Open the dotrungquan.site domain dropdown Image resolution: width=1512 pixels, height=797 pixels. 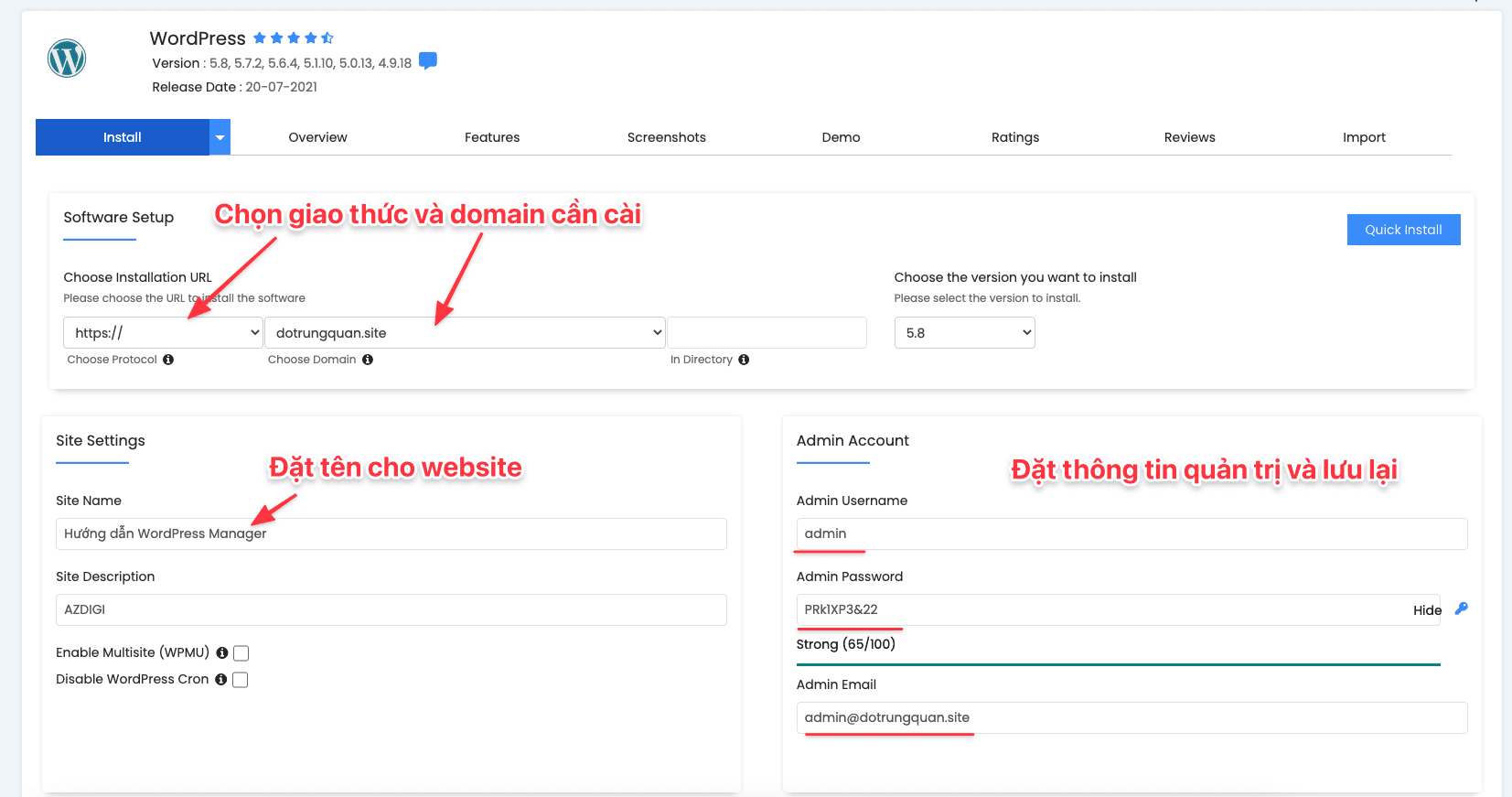[x=465, y=333]
